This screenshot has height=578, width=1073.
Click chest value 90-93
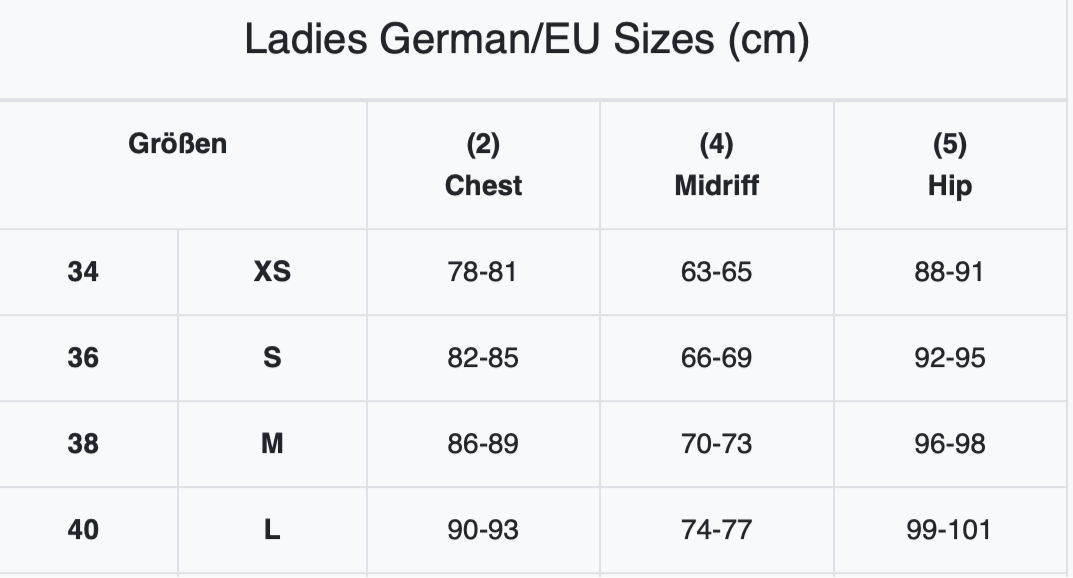(x=483, y=530)
